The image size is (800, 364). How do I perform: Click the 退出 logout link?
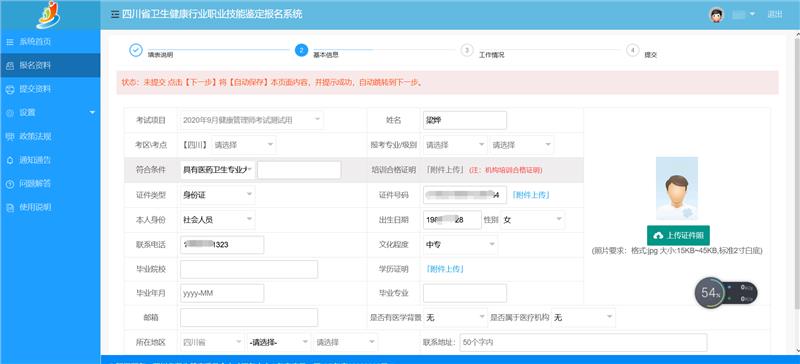(x=774, y=14)
